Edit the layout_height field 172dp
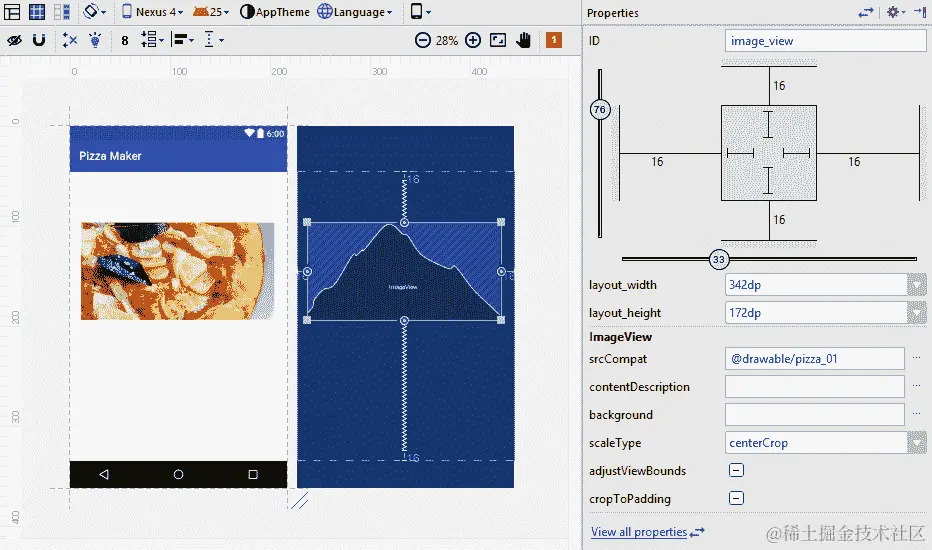 (816, 313)
